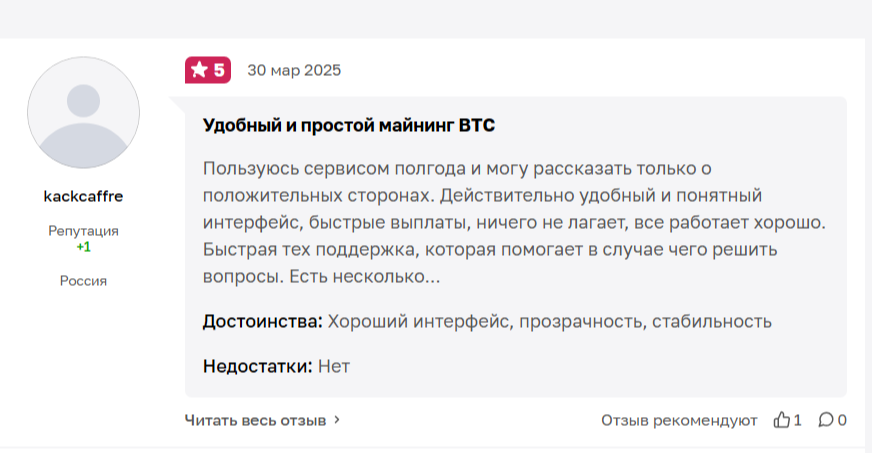Open the kackcaffre user profile
This screenshot has width=872, height=453.
tap(84, 196)
